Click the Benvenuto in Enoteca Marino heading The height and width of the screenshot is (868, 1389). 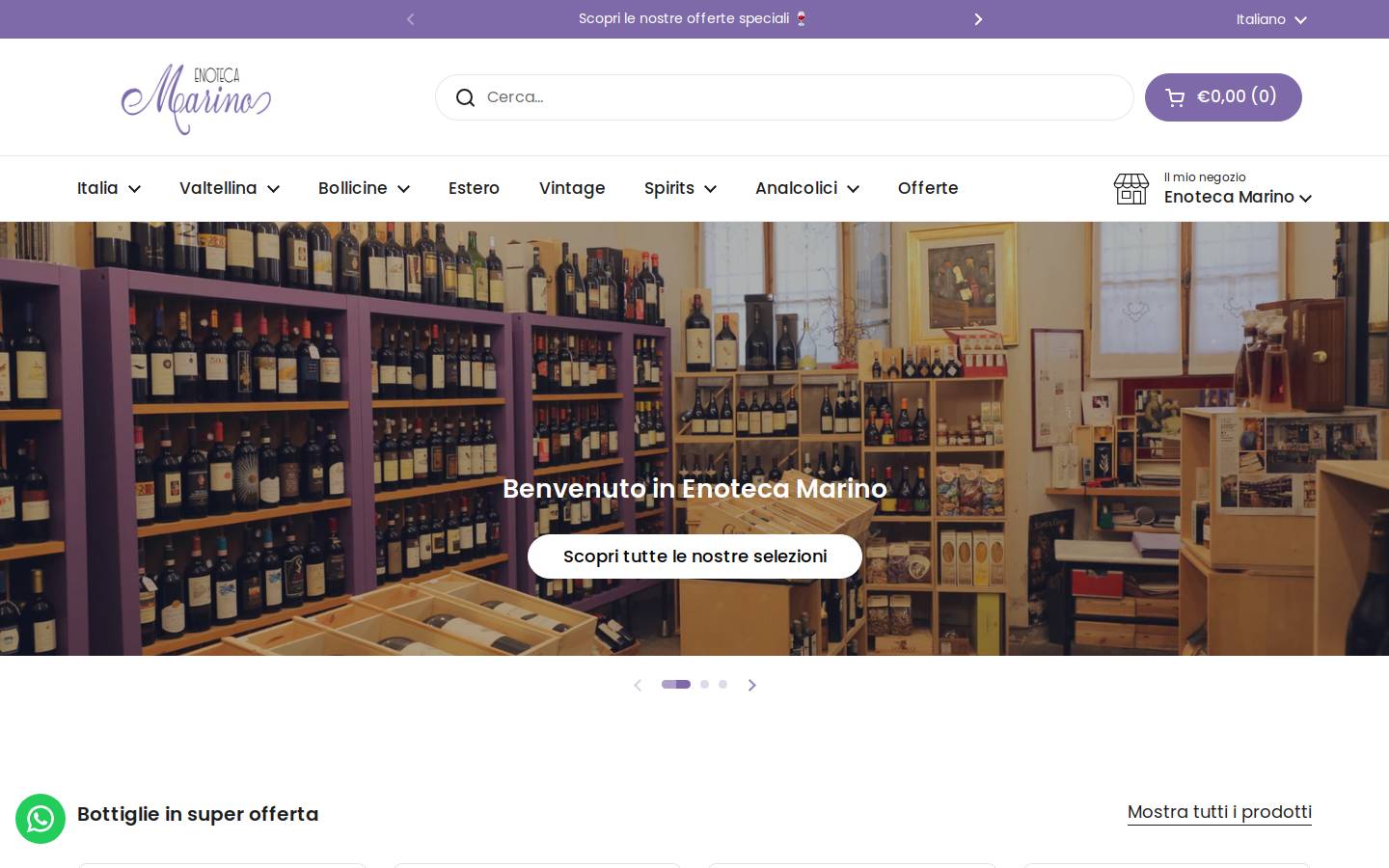point(694,488)
